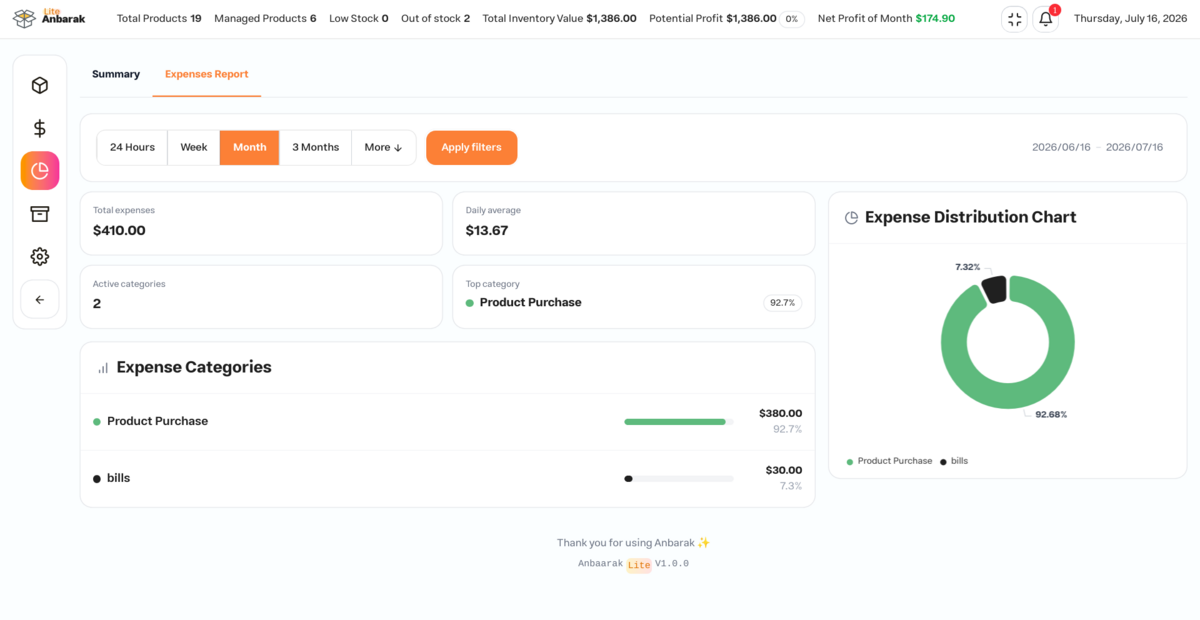Expand the More range dropdown
This screenshot has height=620, width=1200.
click(384, 147)
